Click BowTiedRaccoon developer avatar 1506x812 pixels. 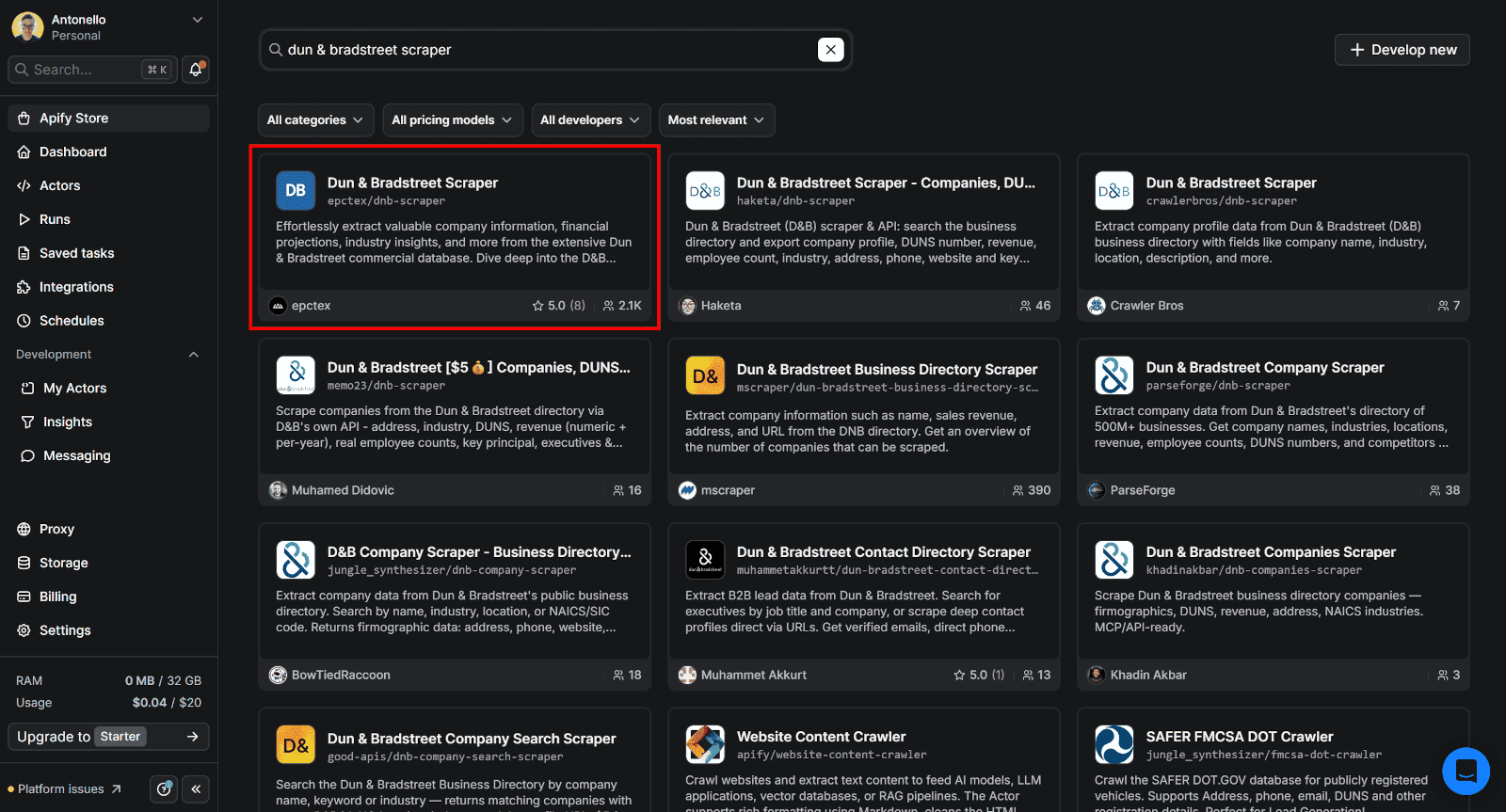pos(278,675)
